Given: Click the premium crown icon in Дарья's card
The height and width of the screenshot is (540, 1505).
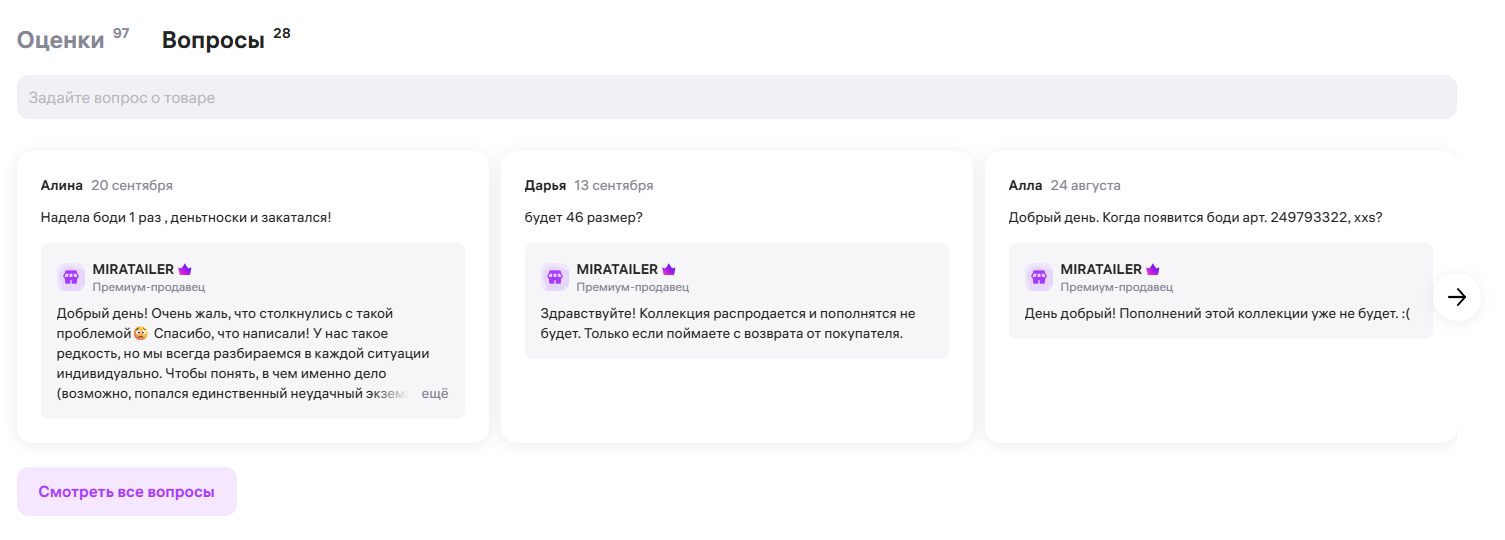Looking at the screenshot, I should (x=669, y=270).
